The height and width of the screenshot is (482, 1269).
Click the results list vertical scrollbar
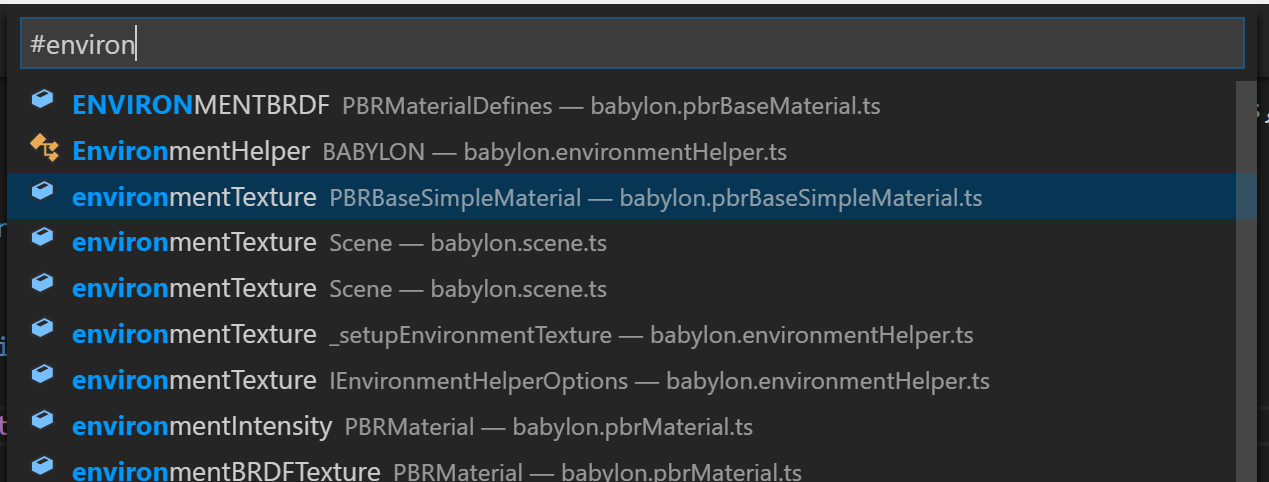pyautogui.click(x=1246, y=280)
